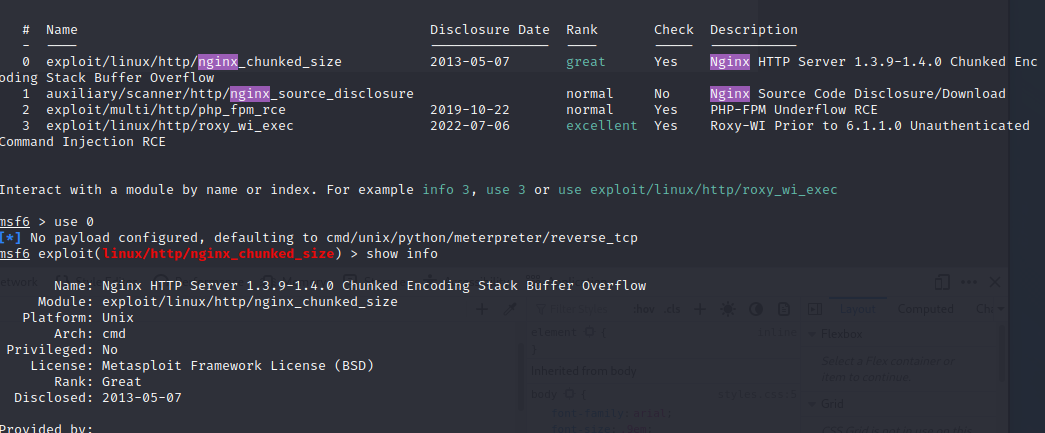
Task: Click exploit/multi/http/php_fpm_rce module name
Action: click(166, 110)
